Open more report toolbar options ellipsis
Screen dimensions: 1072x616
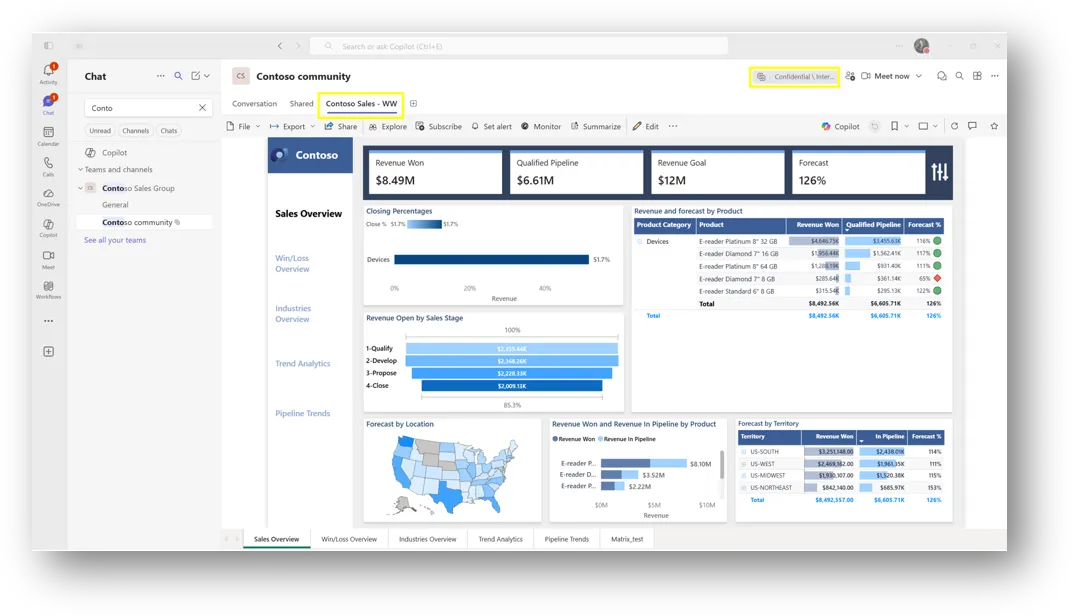[673, 126]
